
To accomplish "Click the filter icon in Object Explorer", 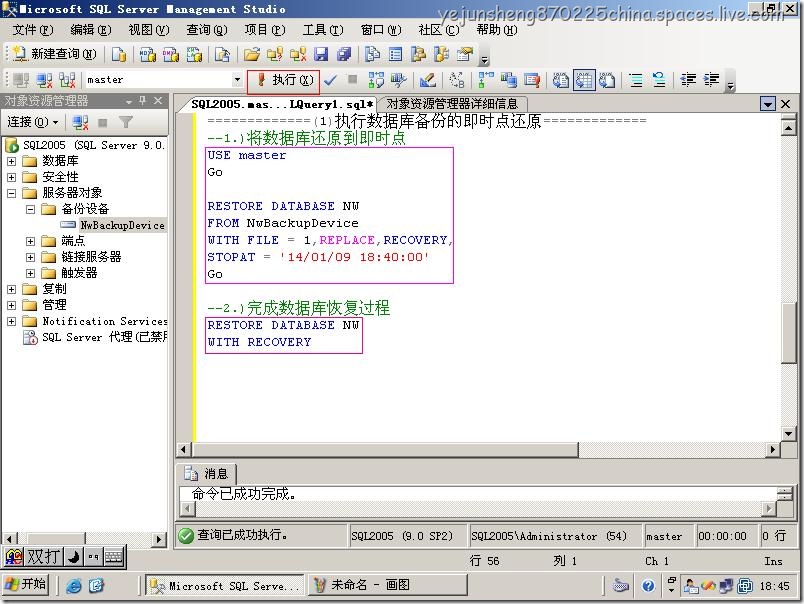I will tap(126, 122).
